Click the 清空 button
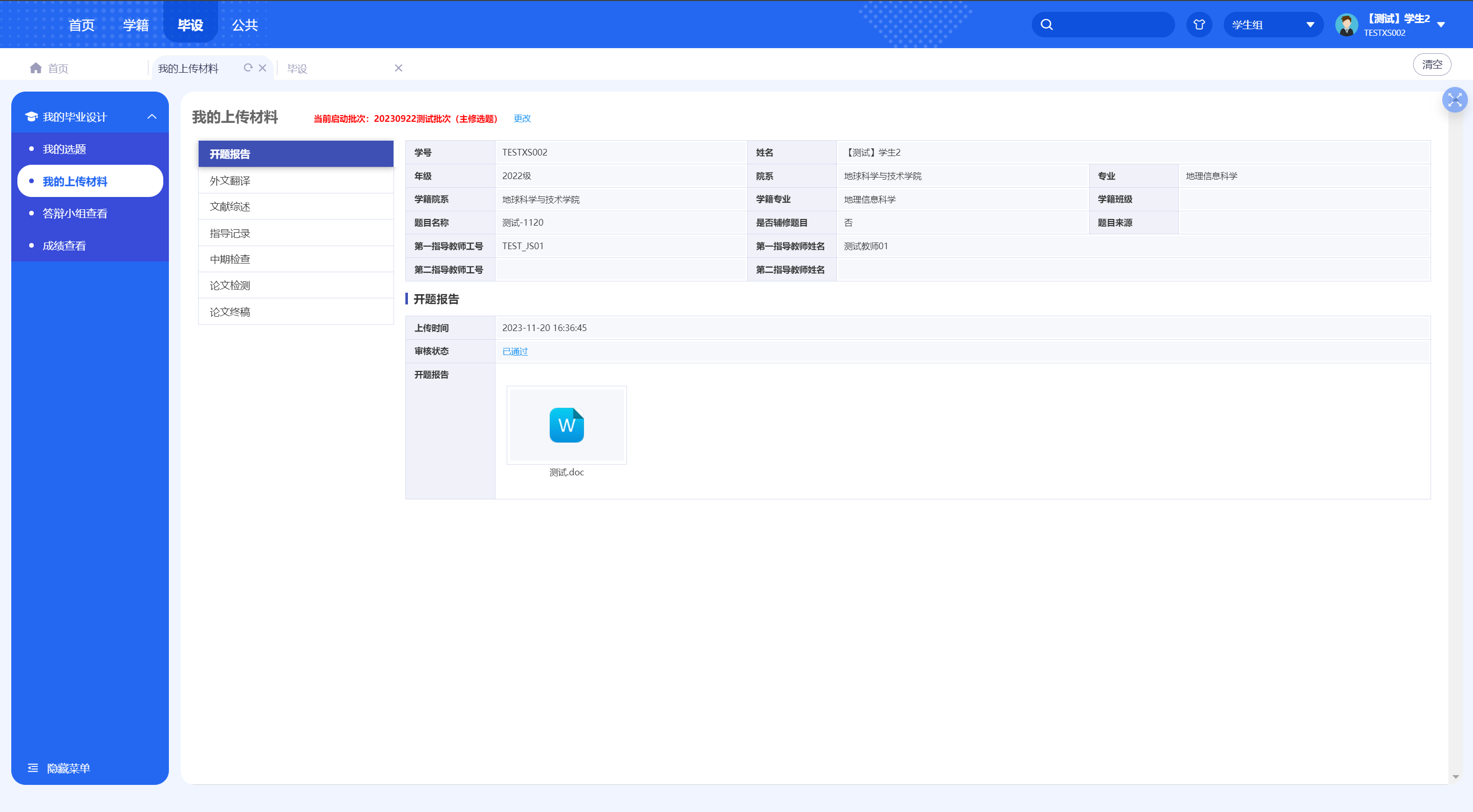1473x812 pixels. [1432, 64]
